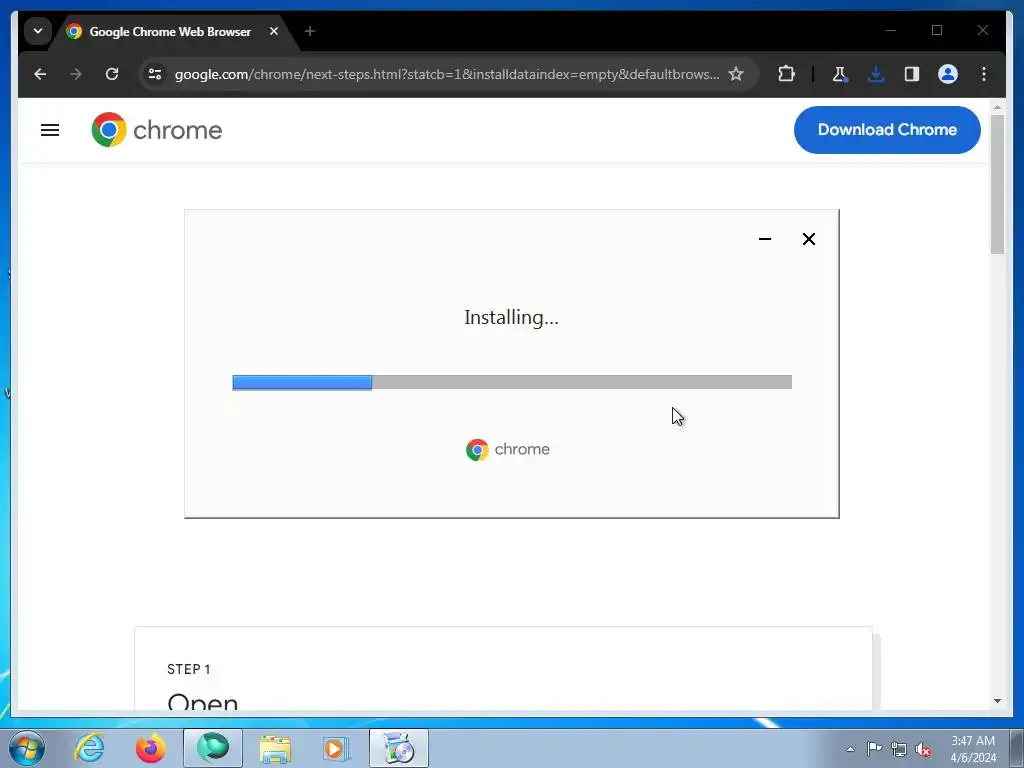The width and height of the screenshot is (1024, 768).
Task: Show downloads from the toolbar
Action: [876, 74]
